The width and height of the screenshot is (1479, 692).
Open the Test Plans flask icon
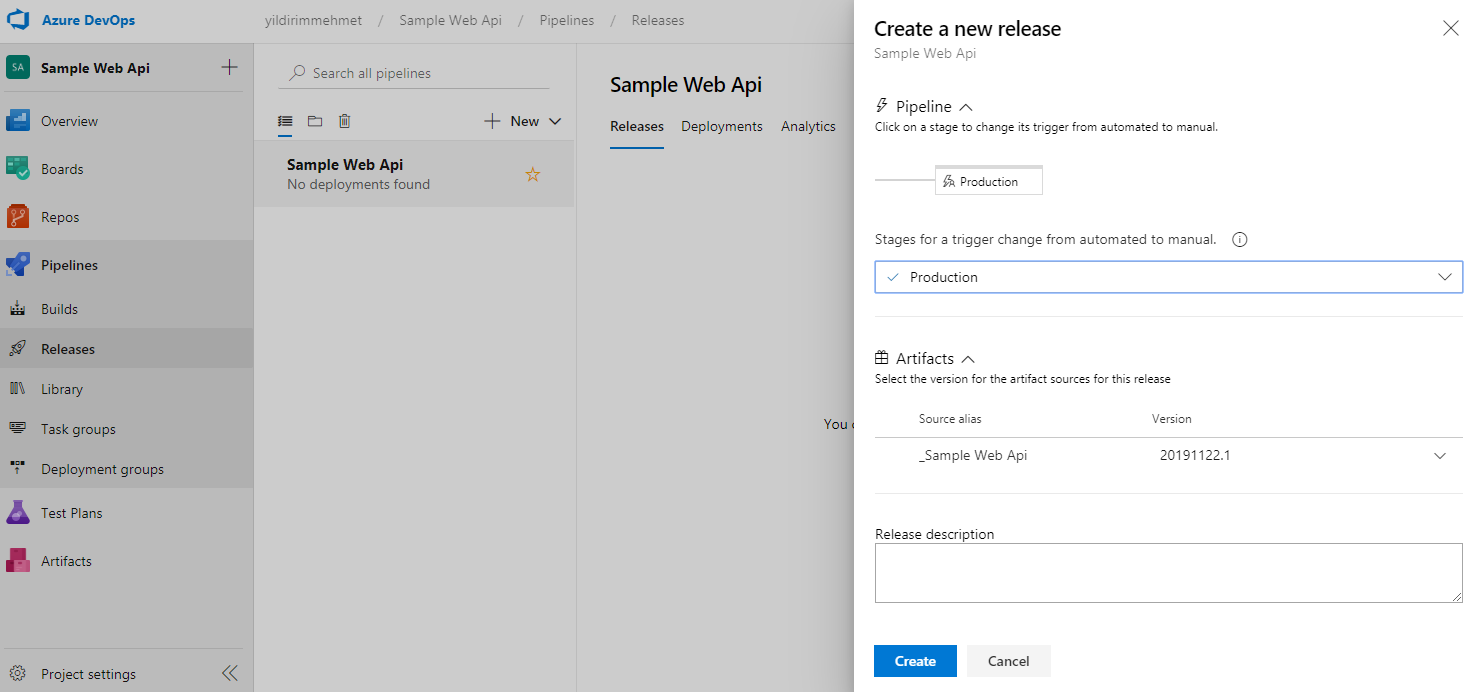pyautogui.click(x=18, y=513)
